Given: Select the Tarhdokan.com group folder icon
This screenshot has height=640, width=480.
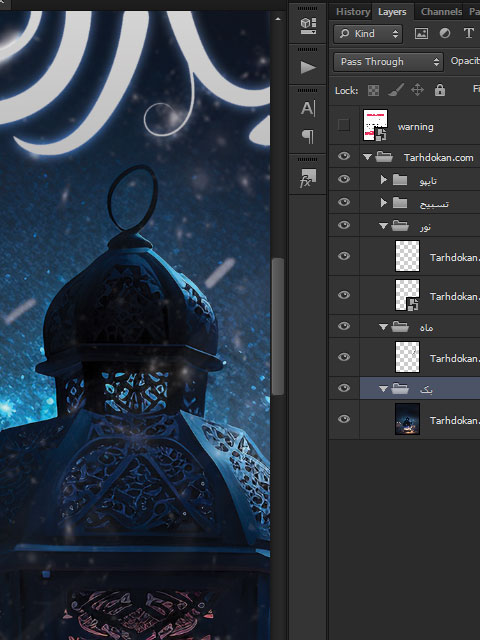Looking at the screenshot, I should [384, 157].
